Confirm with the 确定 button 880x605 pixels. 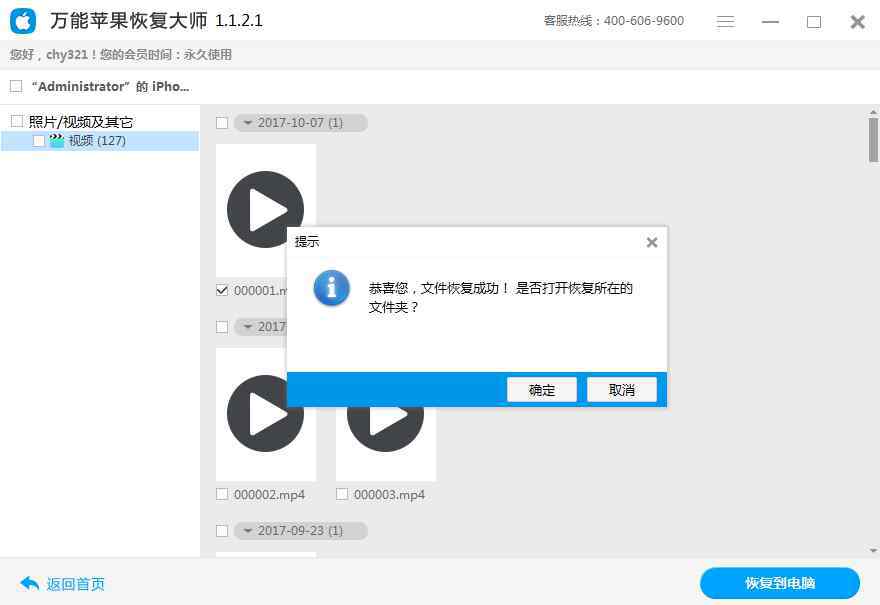pos(542,389)
